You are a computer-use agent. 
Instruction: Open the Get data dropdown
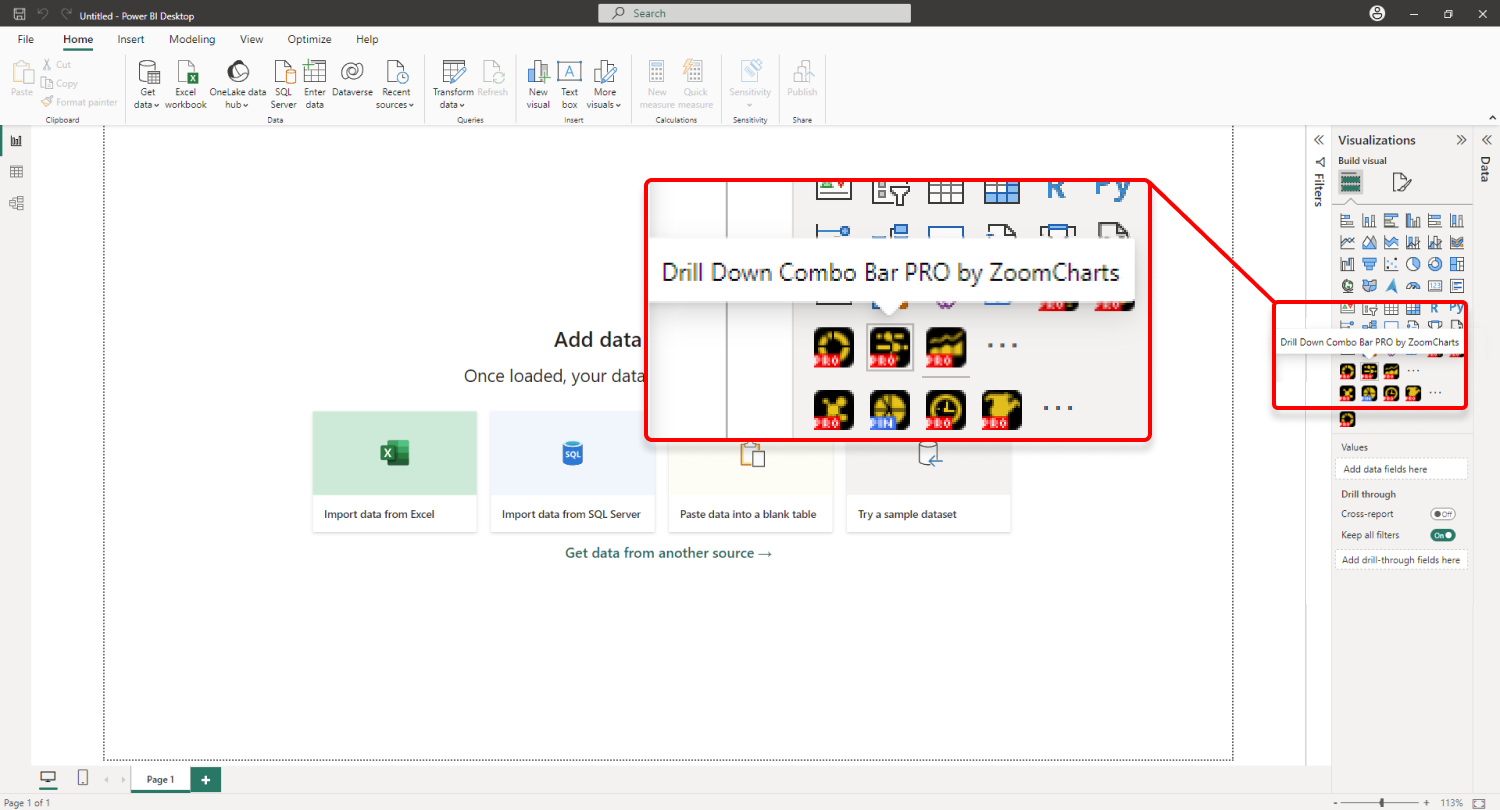[x=148, y=84]
